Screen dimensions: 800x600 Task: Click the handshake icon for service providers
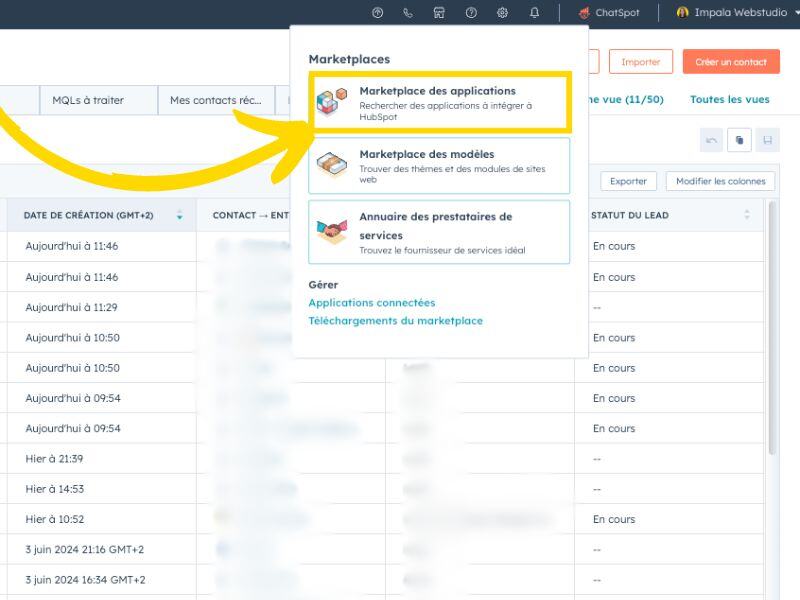tap(332, 231)
